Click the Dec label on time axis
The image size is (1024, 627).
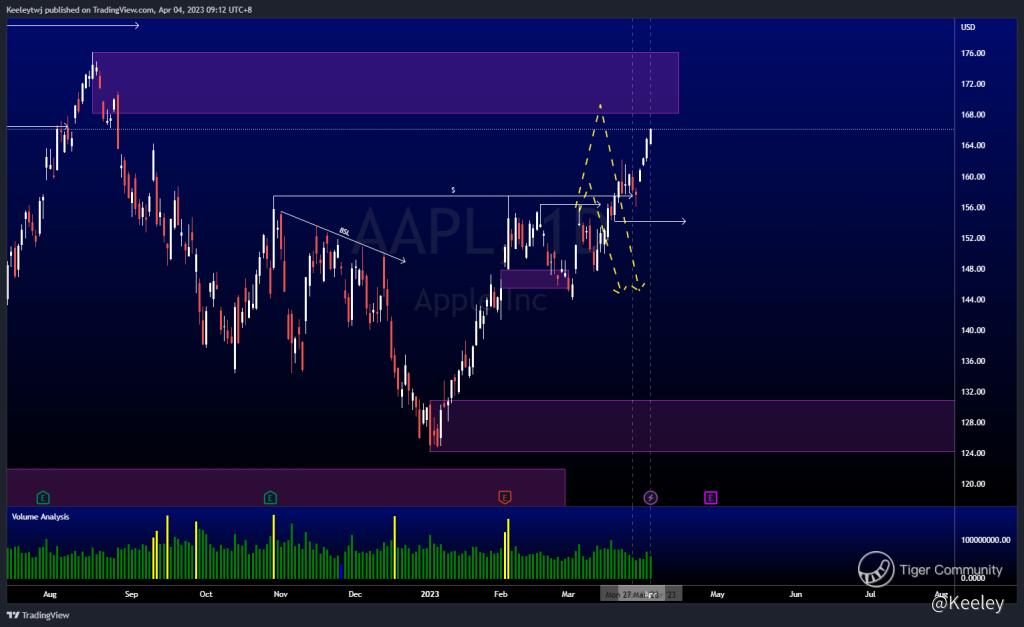pos(355,594)
